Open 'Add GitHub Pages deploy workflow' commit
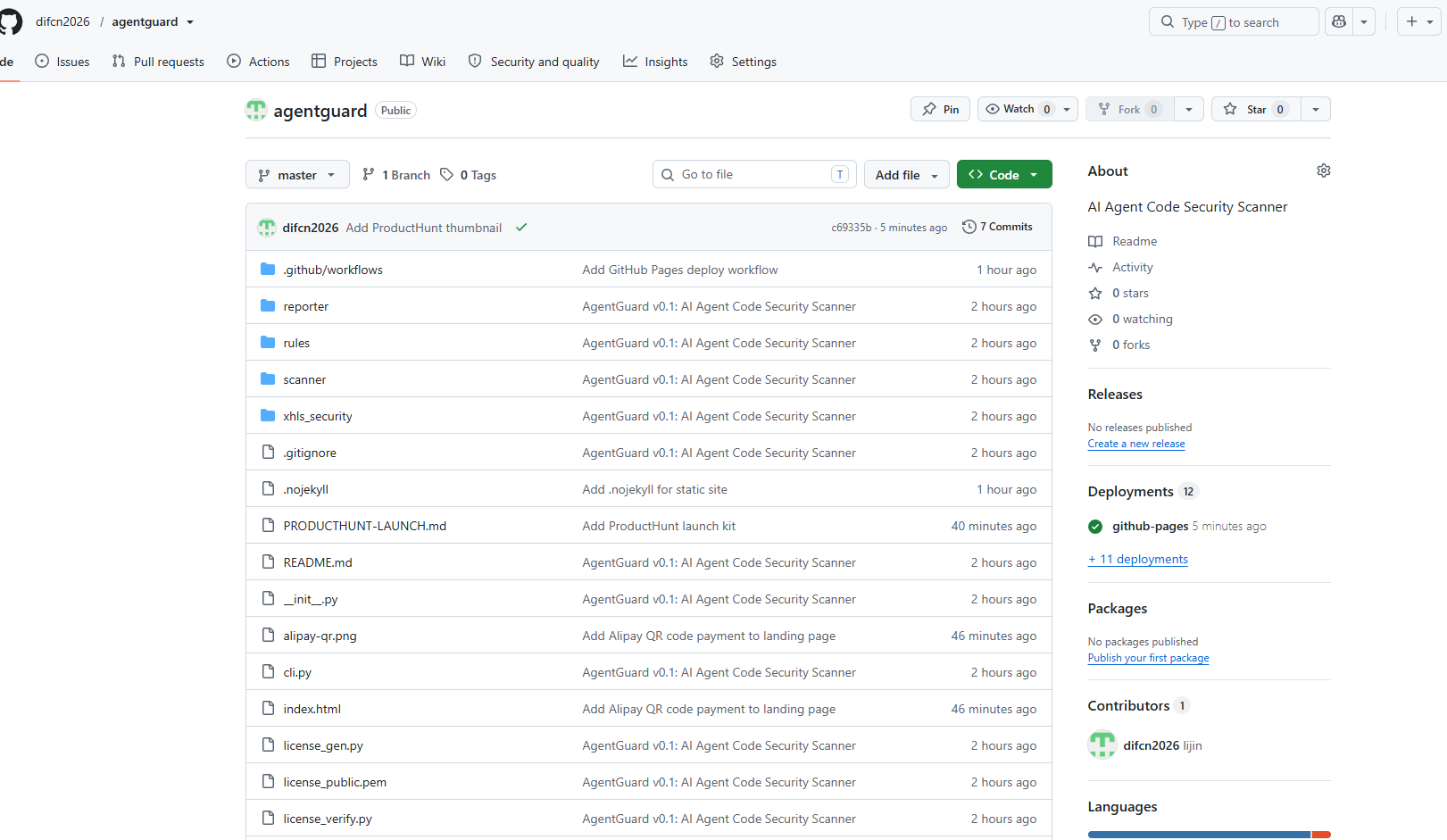This screenshot has height=840, width=1447. tap(680, 270)
